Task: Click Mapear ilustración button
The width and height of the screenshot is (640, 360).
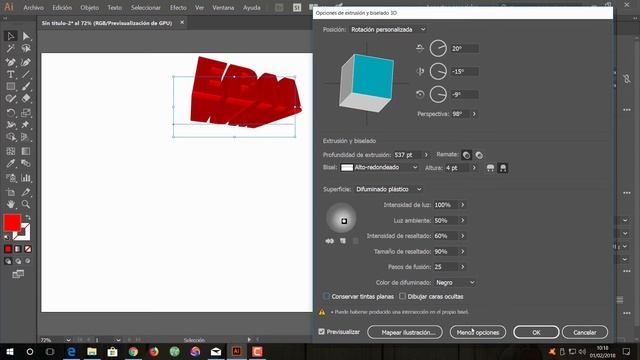Action: point(405,332)
